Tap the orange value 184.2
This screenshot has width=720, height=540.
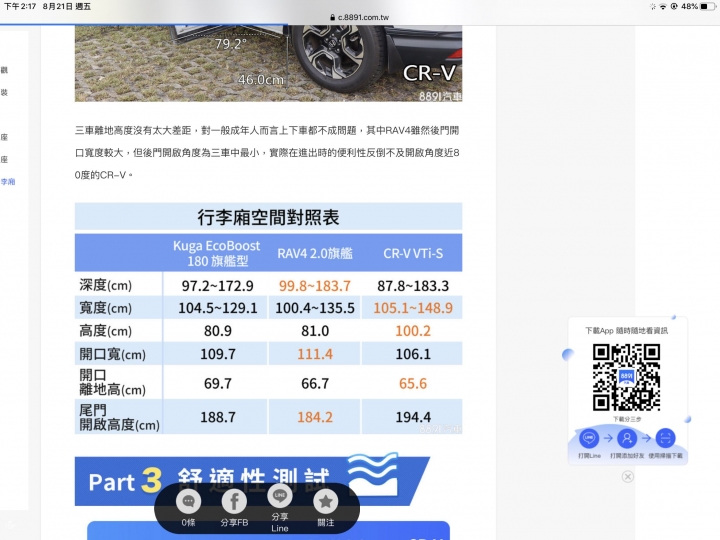pyautogui.click(x=315, y=417)
